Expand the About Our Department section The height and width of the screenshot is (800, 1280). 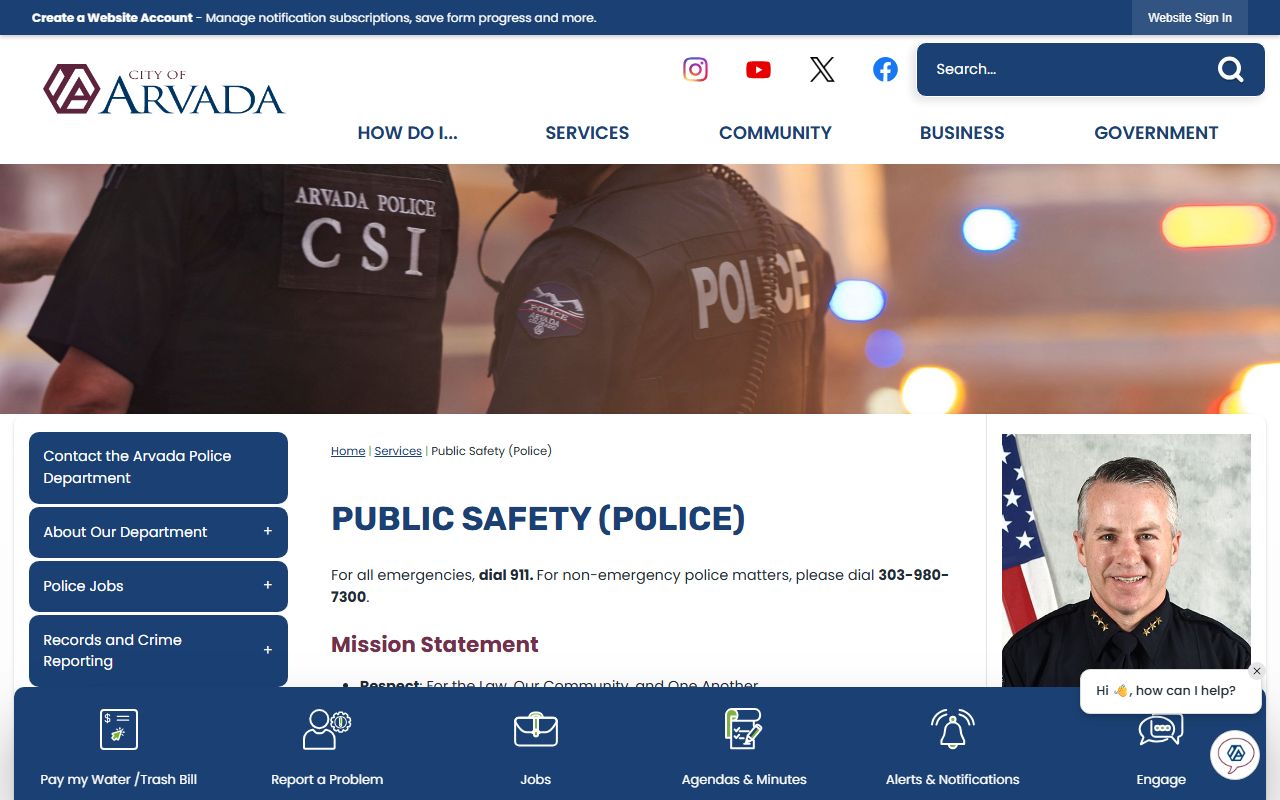click(x=267, y=532)
